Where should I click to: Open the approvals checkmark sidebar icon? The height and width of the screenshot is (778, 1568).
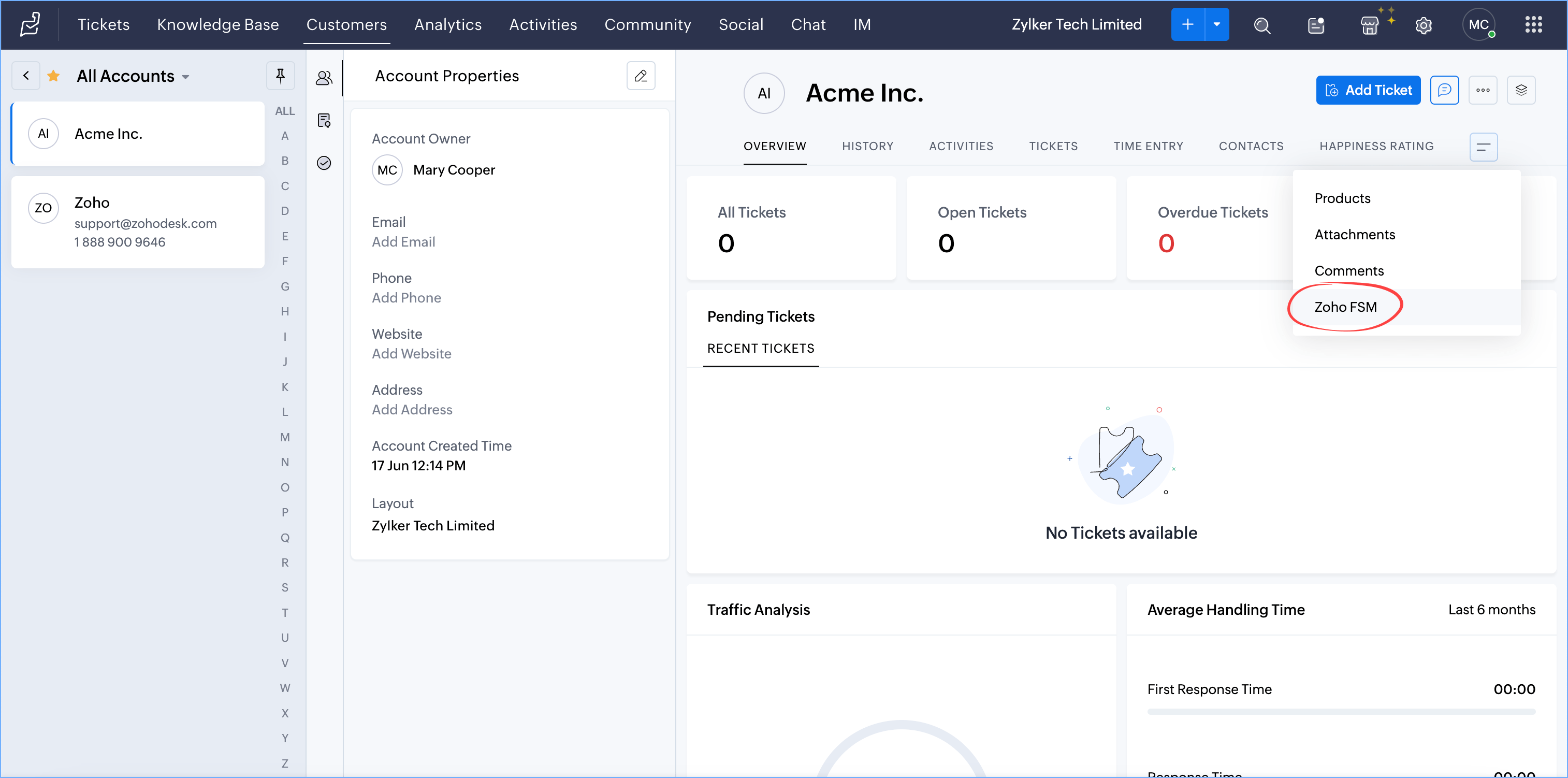click(x=324, y=163)
